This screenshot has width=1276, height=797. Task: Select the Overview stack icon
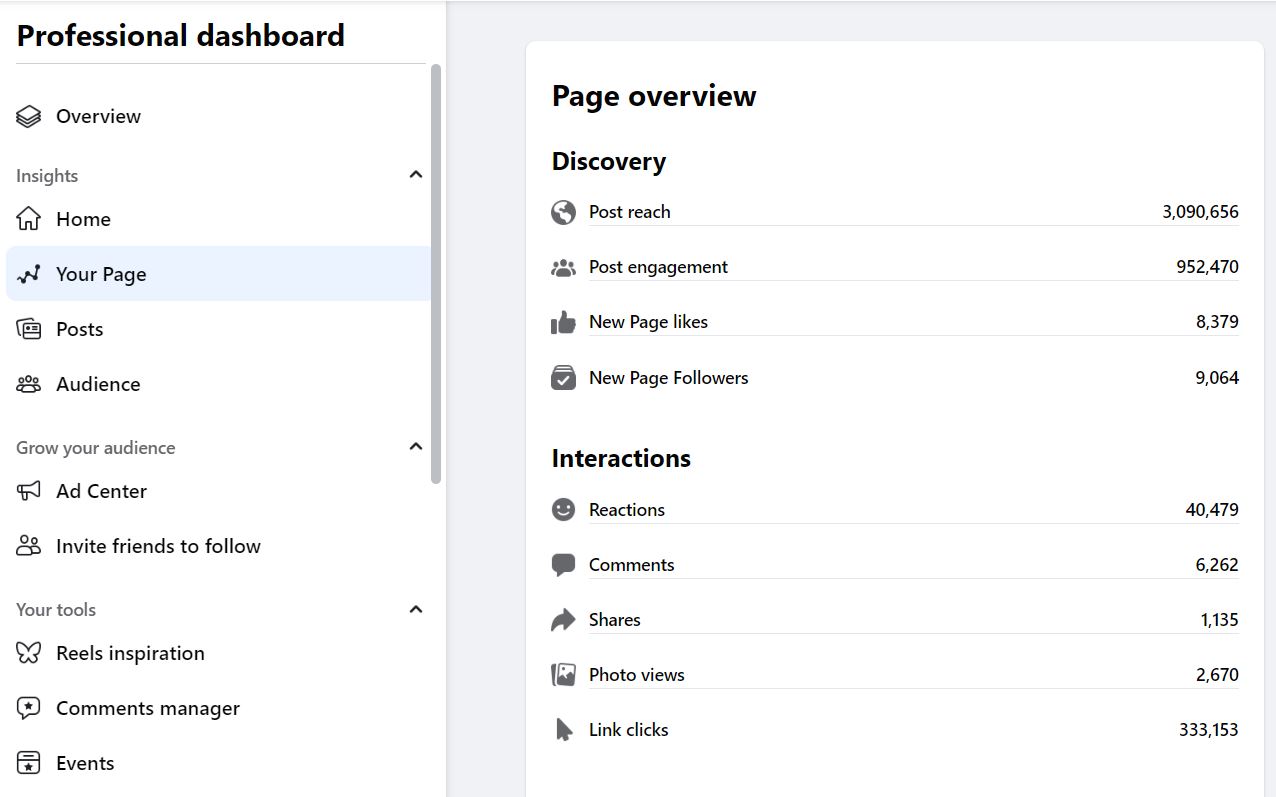point(28,115)
